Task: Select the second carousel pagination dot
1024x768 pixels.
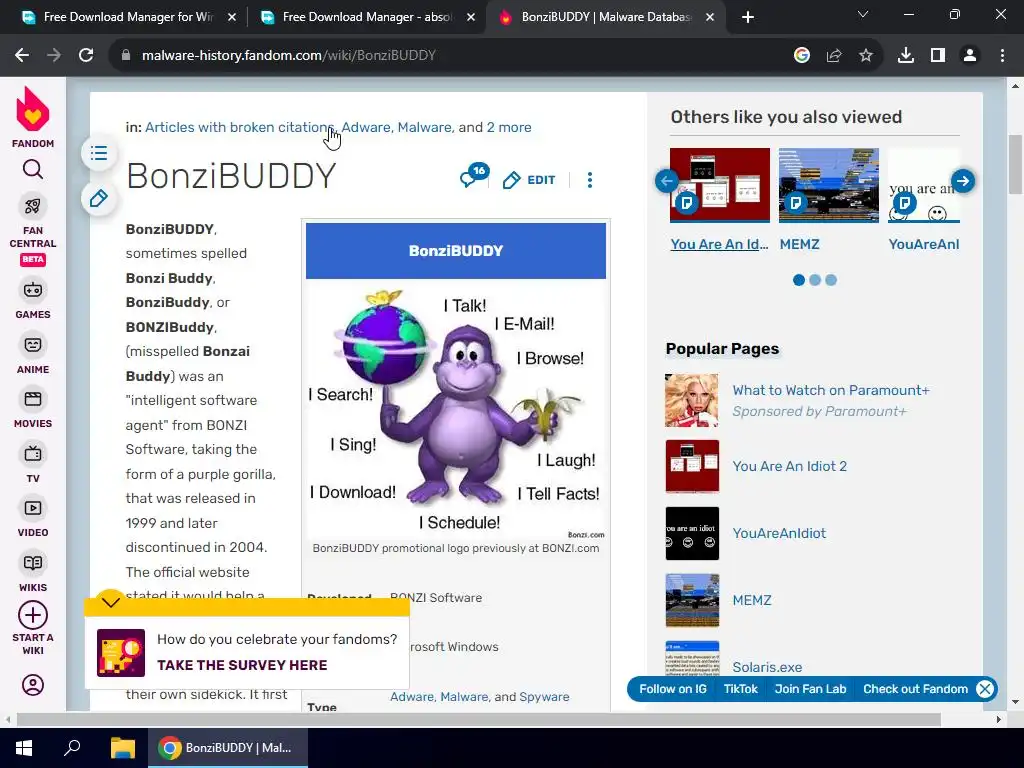Action: (x=815, y=280)
